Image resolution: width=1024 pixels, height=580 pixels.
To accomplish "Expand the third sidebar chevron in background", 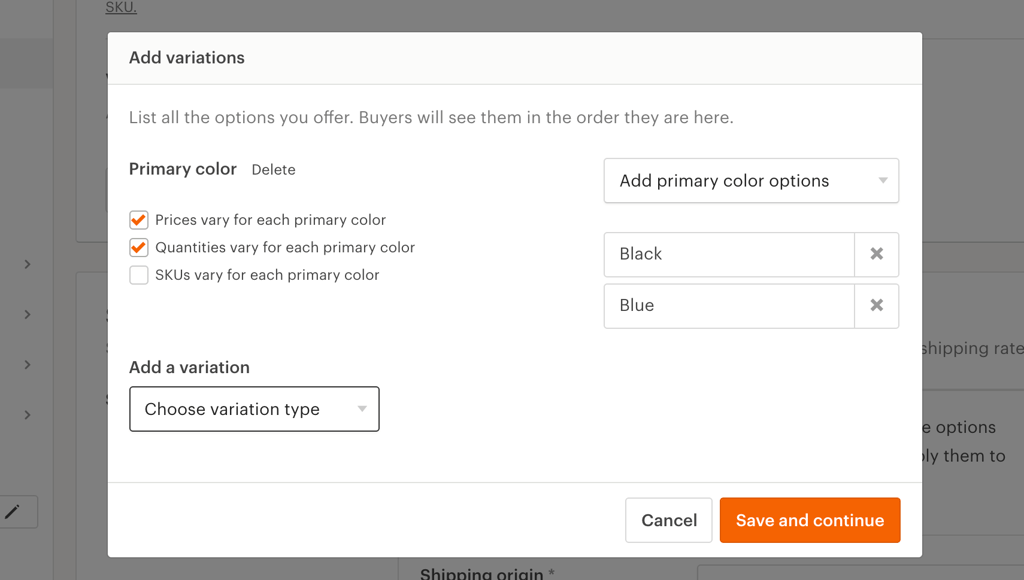I will [27, 365].
